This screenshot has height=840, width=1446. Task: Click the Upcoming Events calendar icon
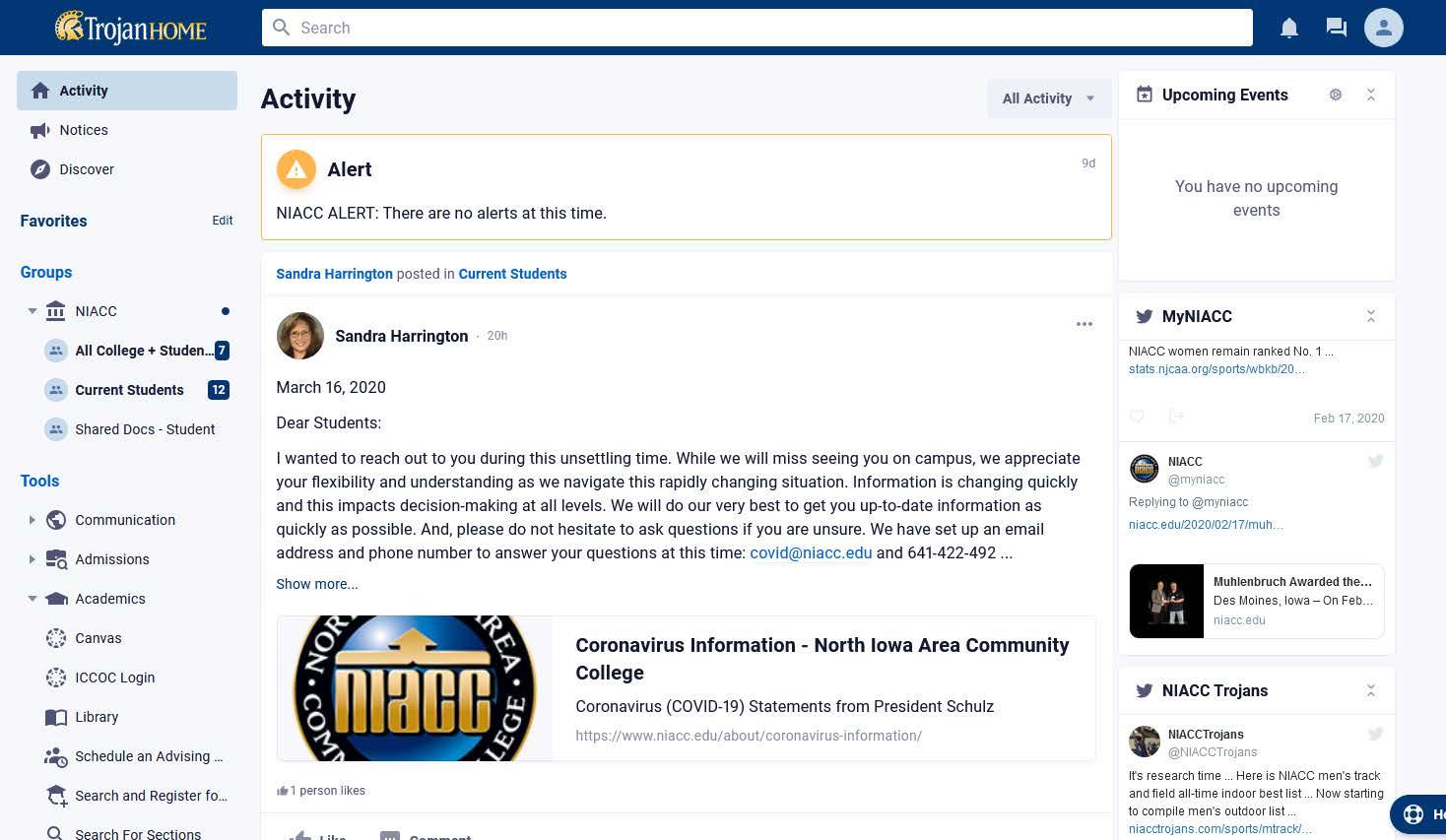click(1144, 95)
